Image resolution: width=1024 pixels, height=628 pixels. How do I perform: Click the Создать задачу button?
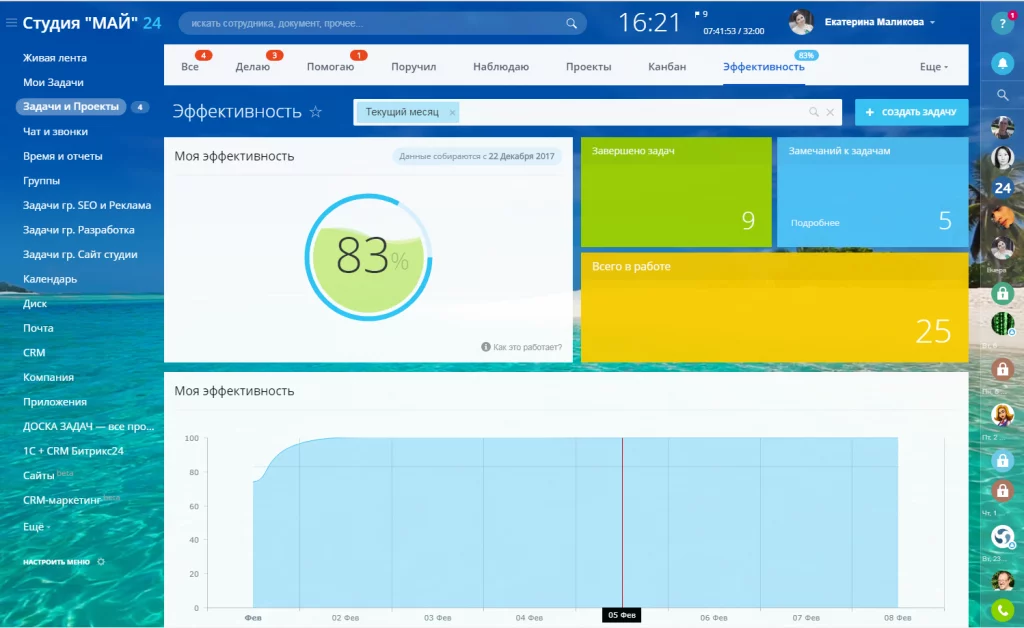[x=911, y=112]
